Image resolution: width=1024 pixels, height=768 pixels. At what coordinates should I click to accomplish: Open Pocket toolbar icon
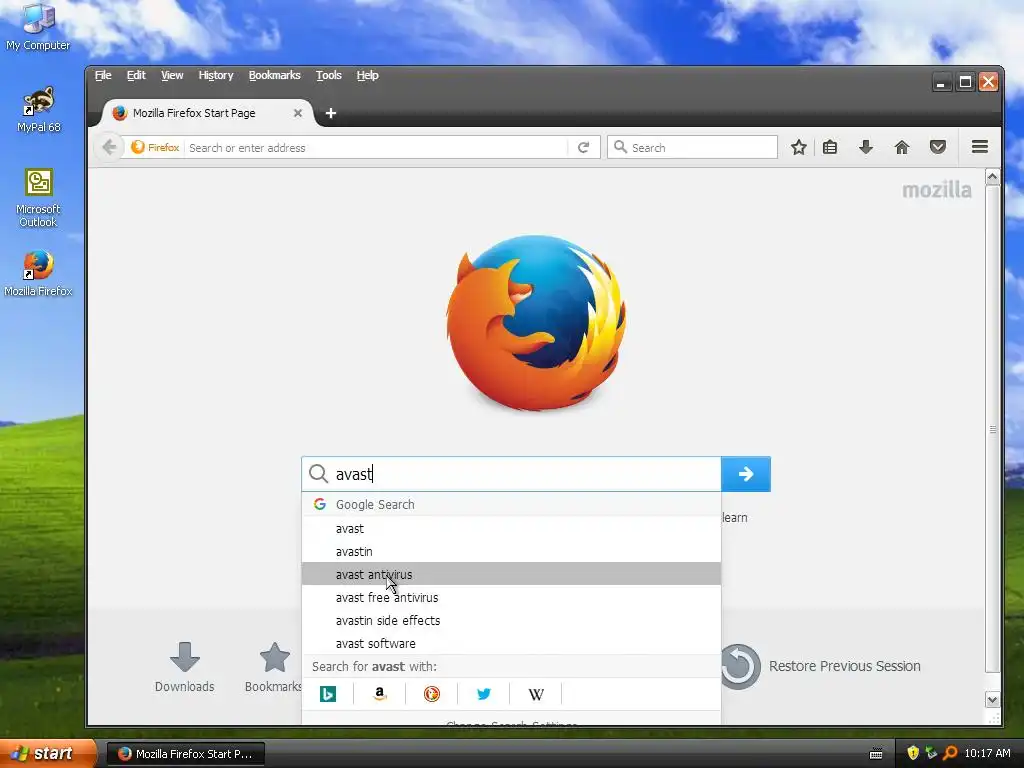pos(938,148)
